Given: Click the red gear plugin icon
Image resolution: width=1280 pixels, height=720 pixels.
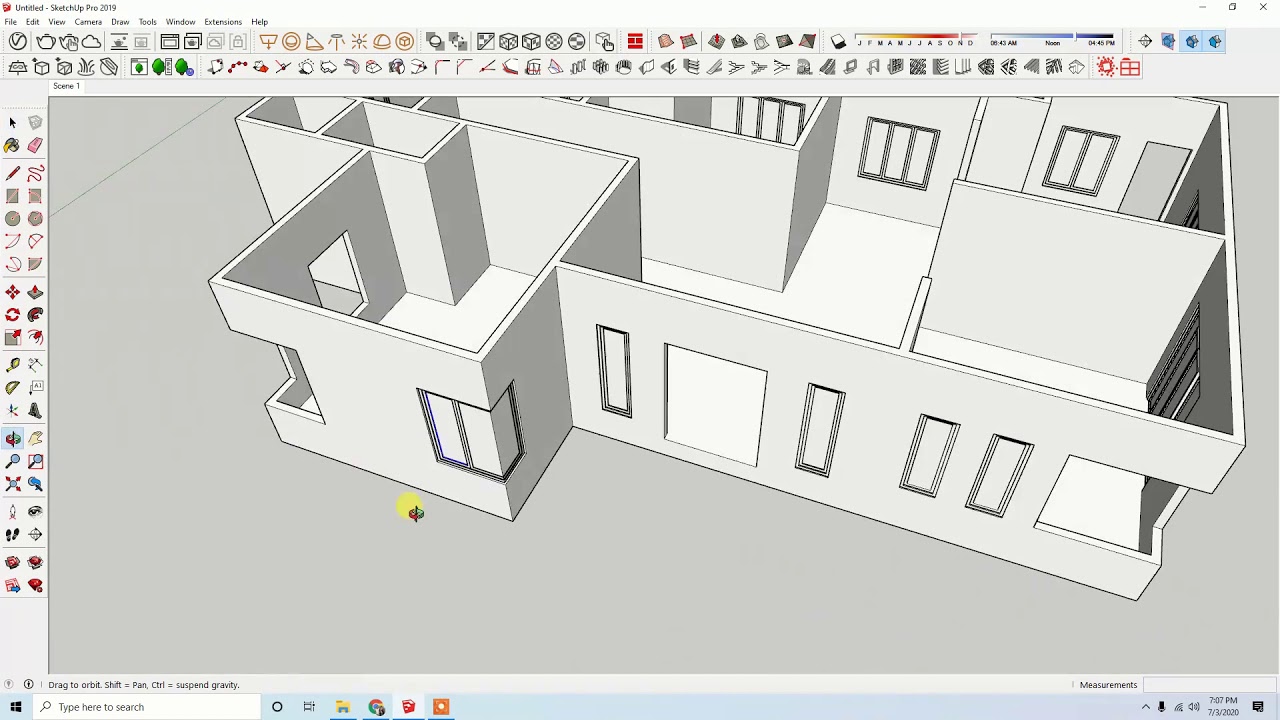Looking at the screenshot, I should [1106, 67].
